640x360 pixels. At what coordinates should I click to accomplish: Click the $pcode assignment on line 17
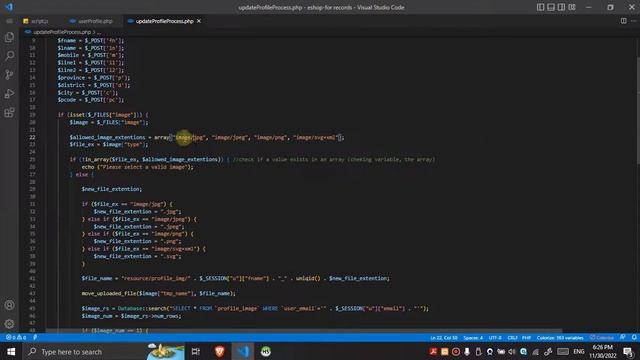pyautogui.click(x=90, y=100)
